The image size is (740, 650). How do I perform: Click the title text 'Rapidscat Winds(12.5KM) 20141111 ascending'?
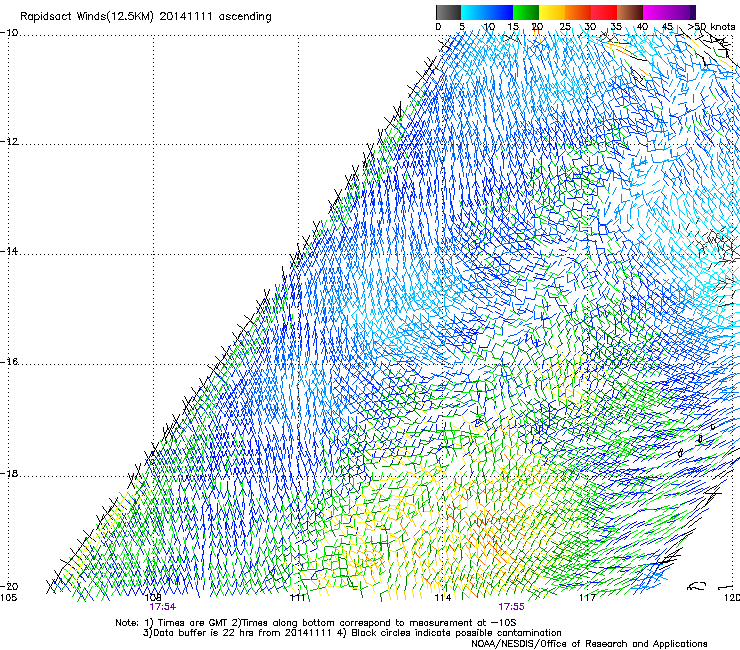point(146,17)
